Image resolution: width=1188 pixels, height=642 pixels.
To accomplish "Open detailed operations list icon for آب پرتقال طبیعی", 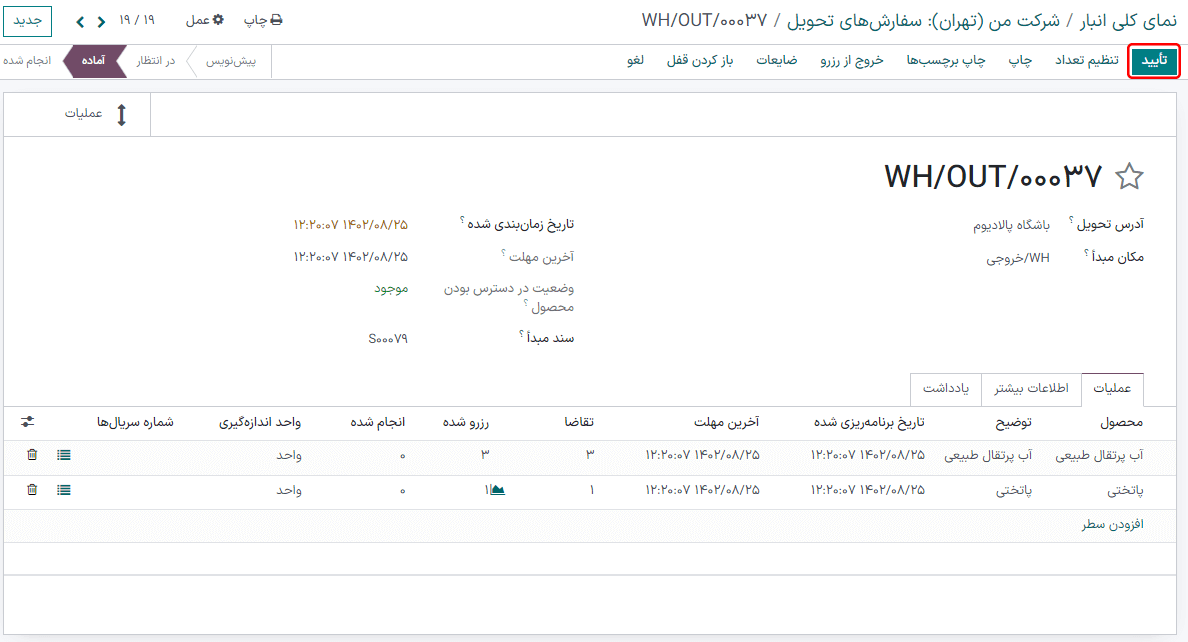I will 64,455.
